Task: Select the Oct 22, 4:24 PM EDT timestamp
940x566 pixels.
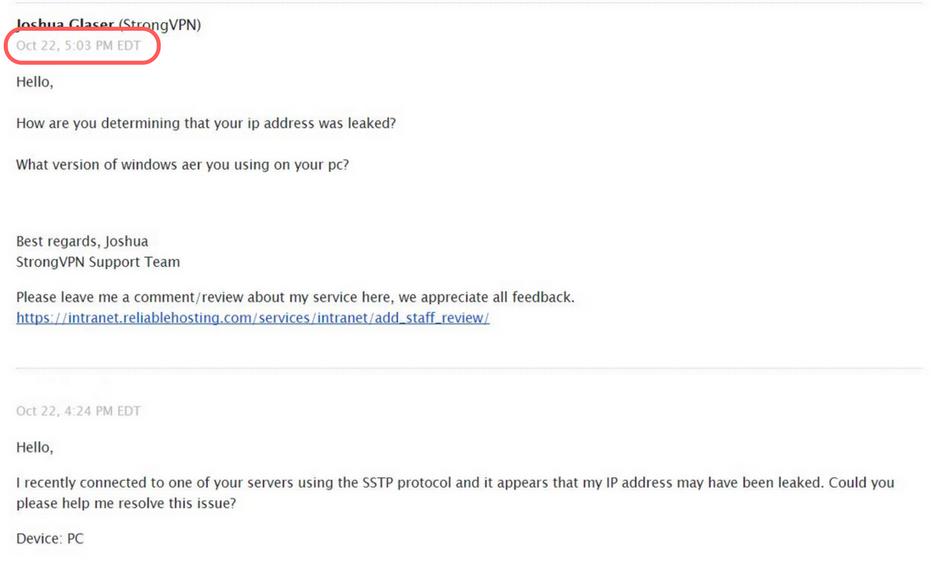Action: point(79,411)
